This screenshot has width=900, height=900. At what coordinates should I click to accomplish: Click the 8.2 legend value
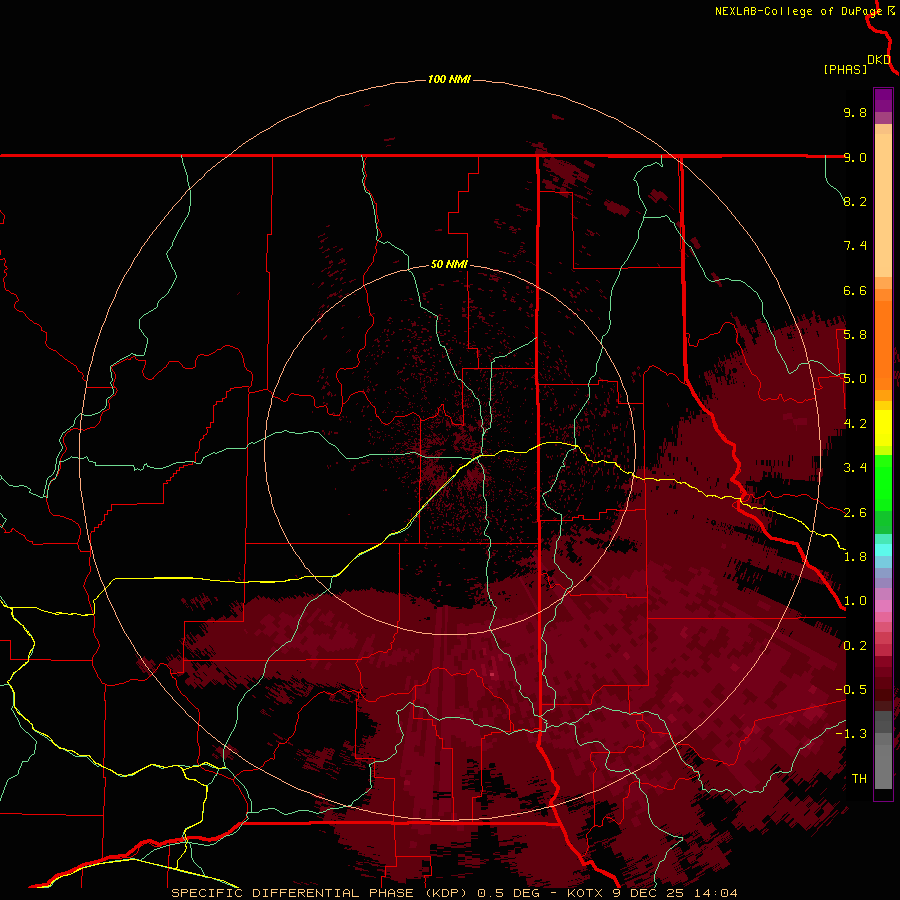[x=855, y=201]
